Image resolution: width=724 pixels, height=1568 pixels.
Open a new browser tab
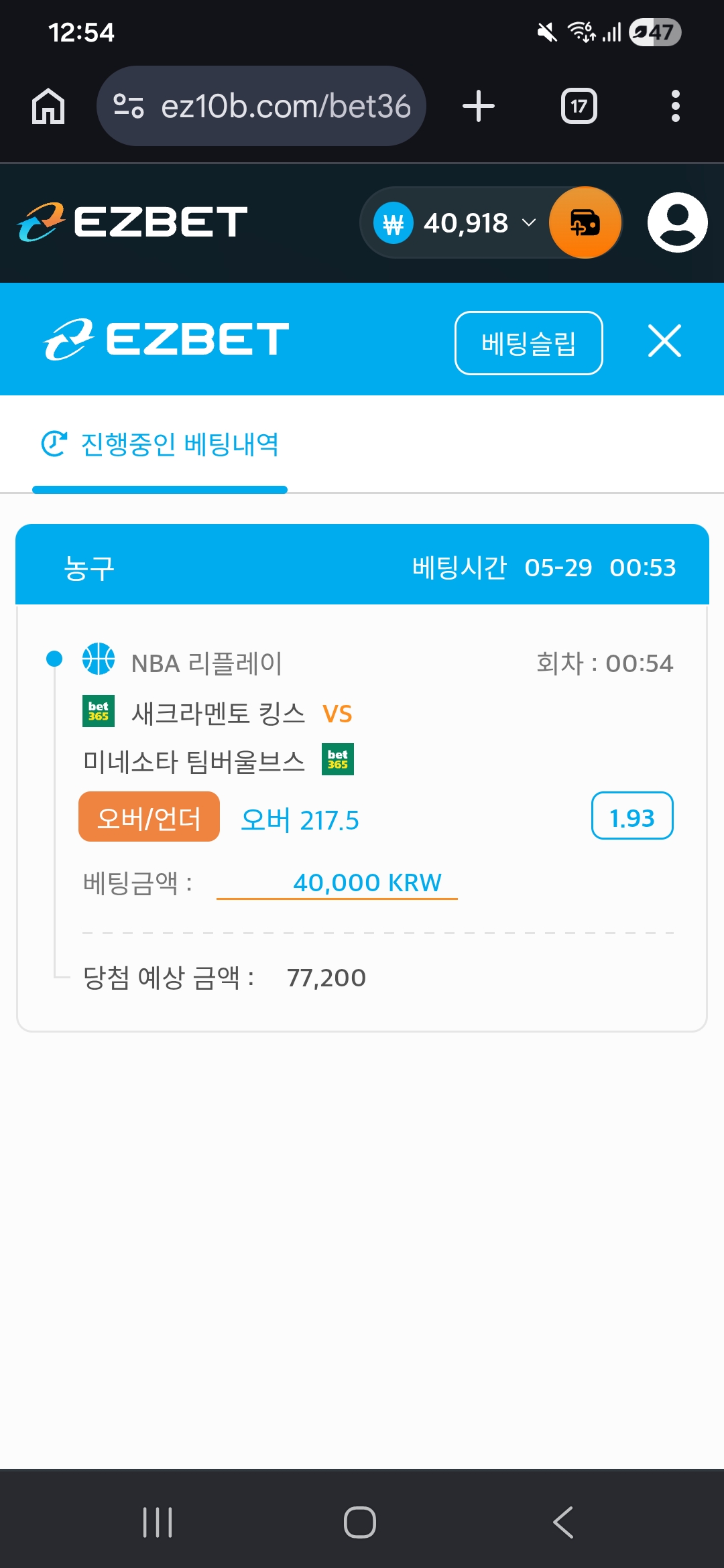coord(479,106)
